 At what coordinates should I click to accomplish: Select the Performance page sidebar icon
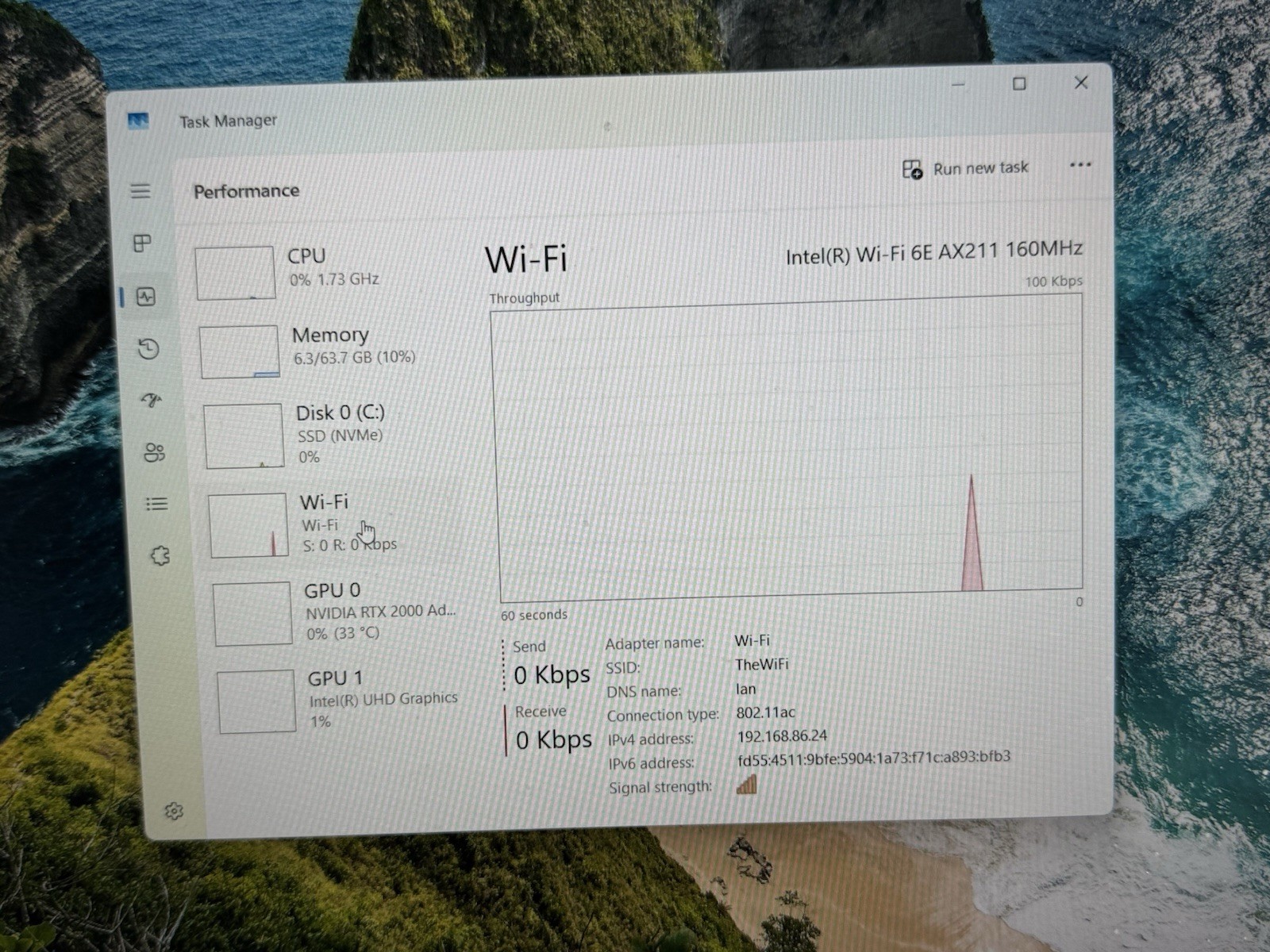[145, 297]
